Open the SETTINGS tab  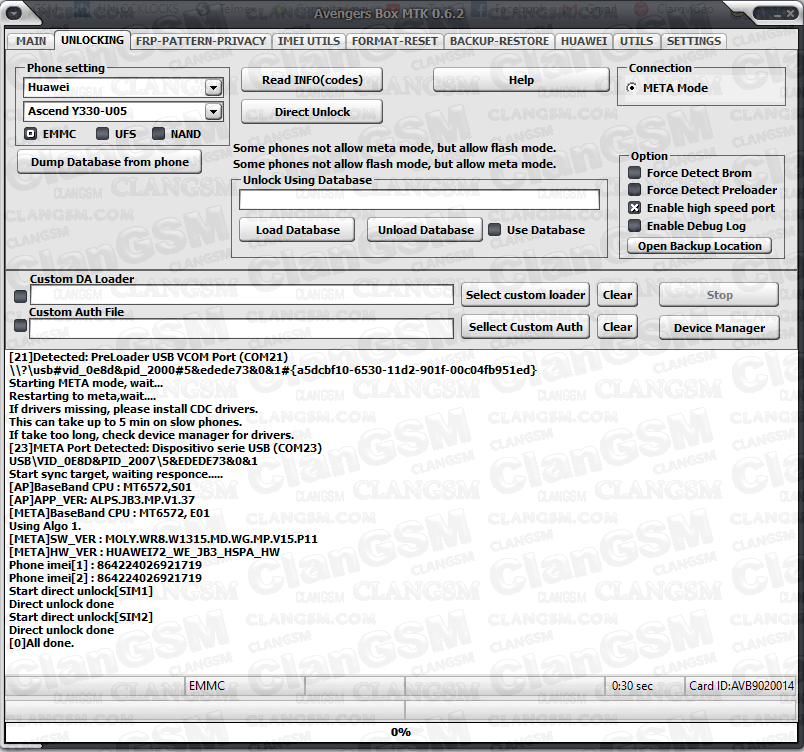[693, 41]
